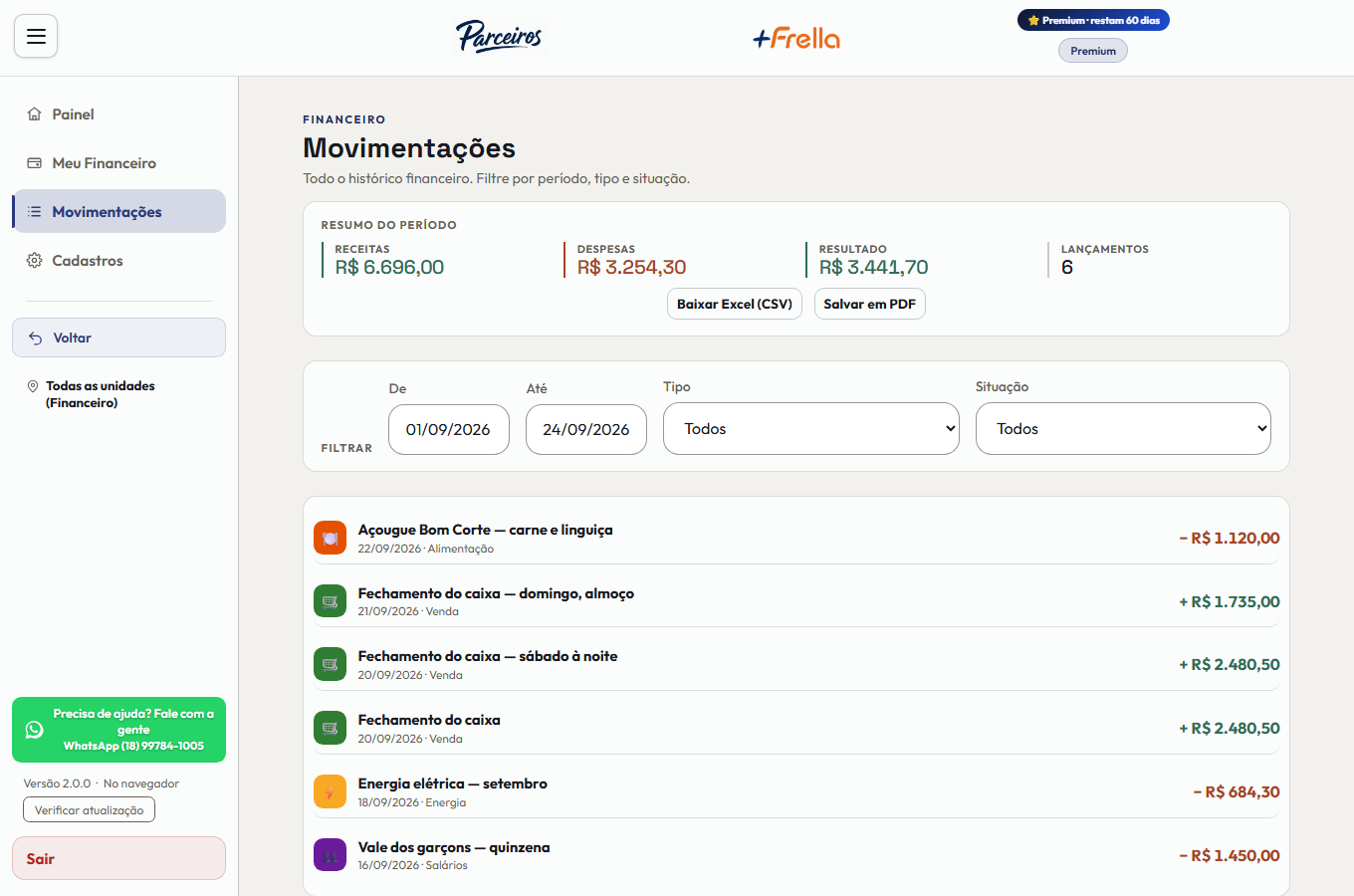Click Baixar Excel (CSV) button
The width and height of the screenshot is (1354, 896).
735,305
